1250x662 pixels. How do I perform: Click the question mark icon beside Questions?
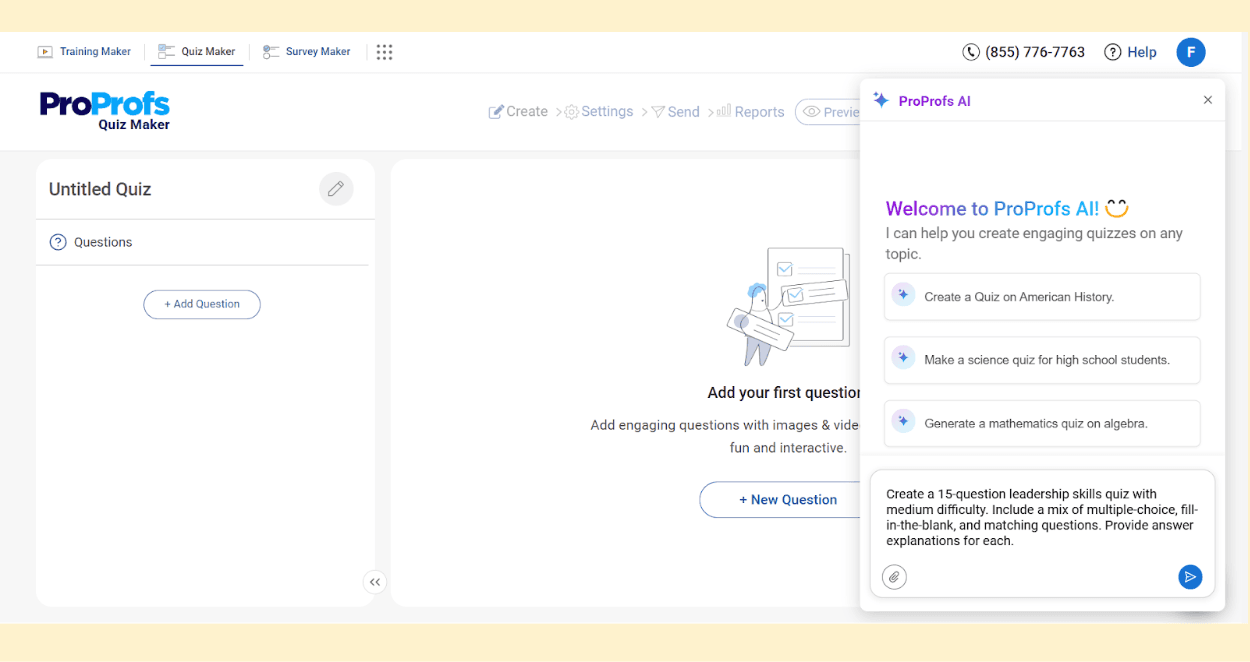58,242
